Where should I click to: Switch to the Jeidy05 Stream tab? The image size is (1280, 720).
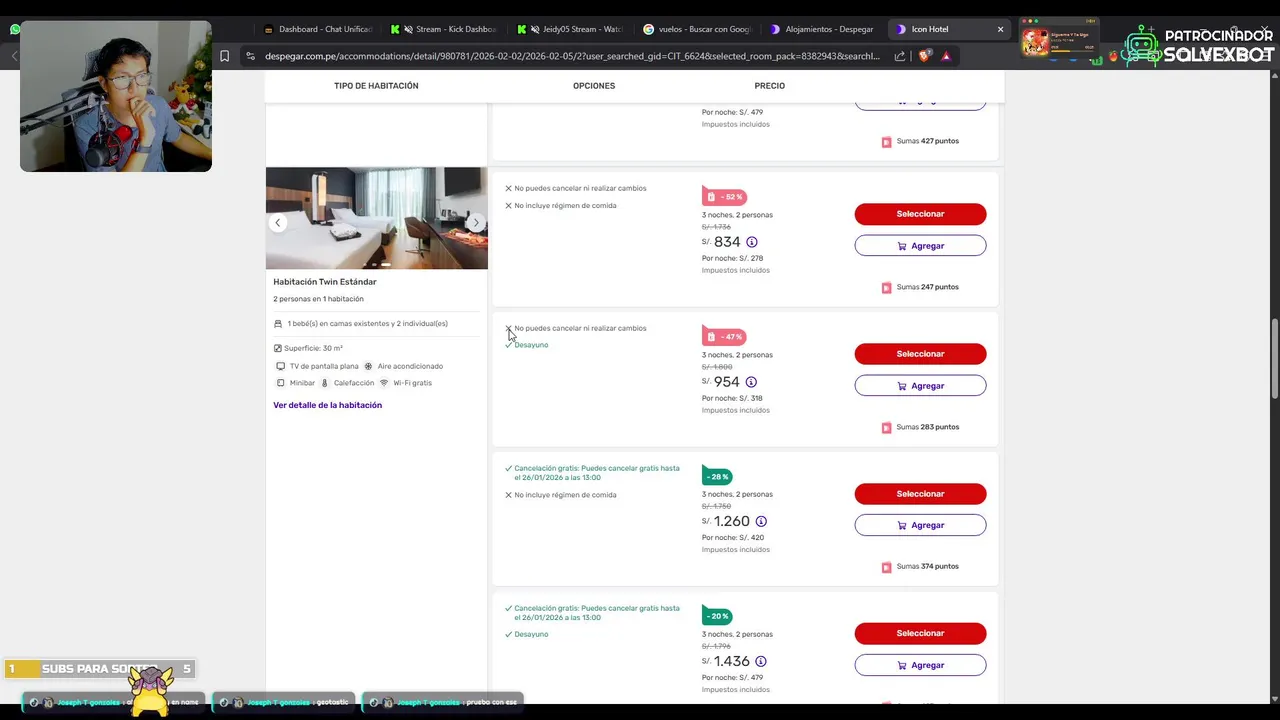pyautogui.click(x=572, y=29)
